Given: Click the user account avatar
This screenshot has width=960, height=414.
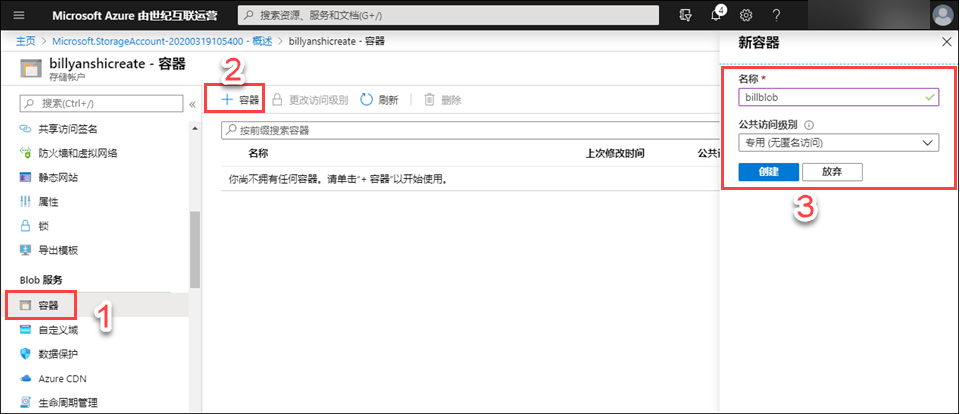Looking at the screenshot, I should pos(943,15).
